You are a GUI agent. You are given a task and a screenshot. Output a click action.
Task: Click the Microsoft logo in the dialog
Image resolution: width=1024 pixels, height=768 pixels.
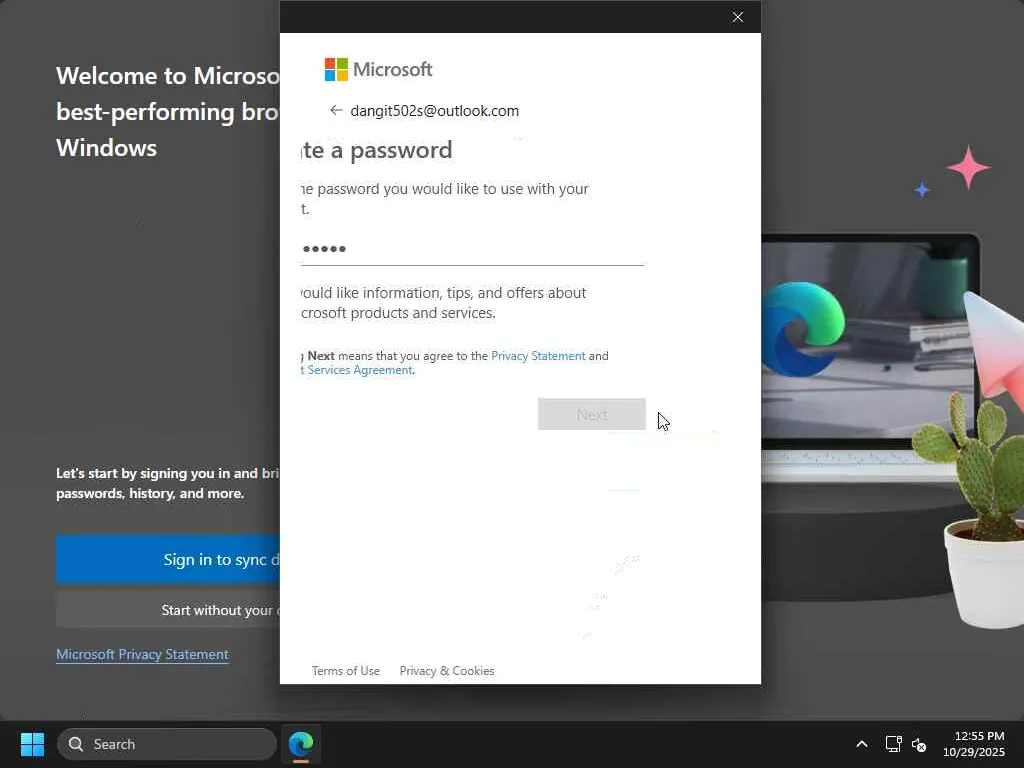coord(378,69)
